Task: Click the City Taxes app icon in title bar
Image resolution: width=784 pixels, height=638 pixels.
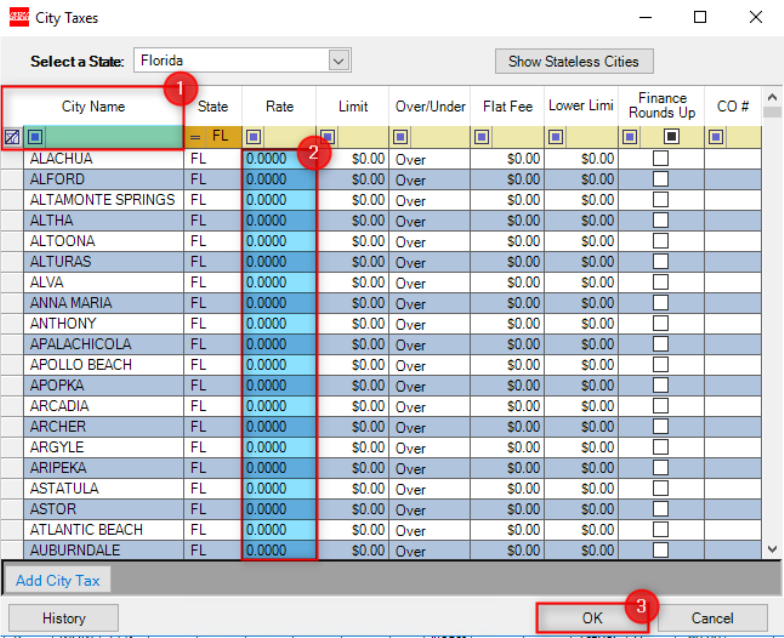Action: pos(20,18)
